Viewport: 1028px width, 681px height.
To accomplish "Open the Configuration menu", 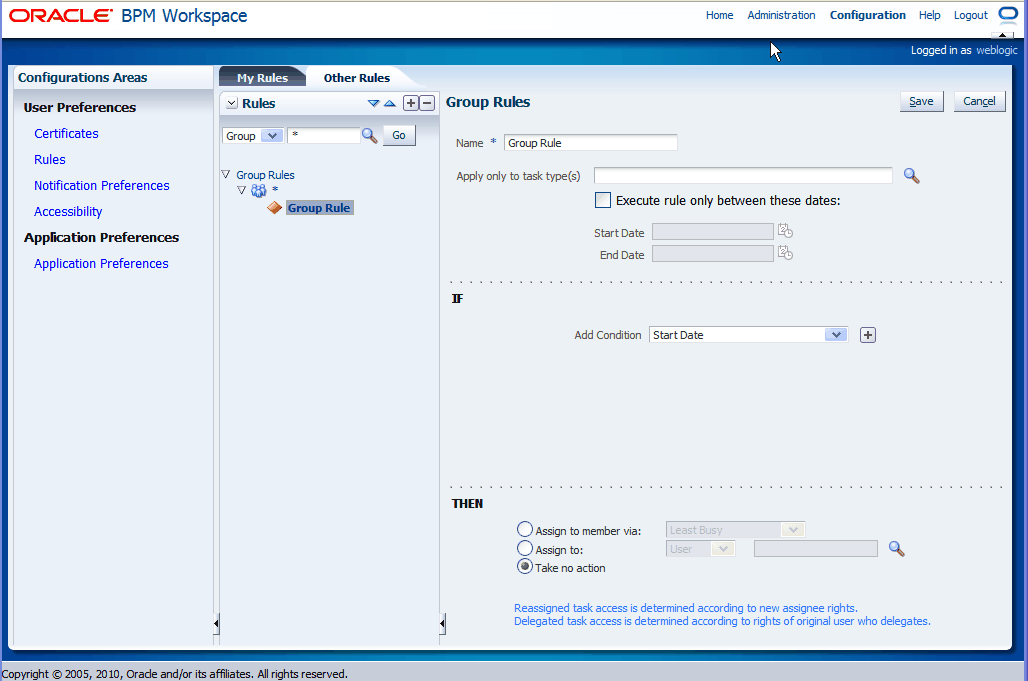I will tap(867, 15).
